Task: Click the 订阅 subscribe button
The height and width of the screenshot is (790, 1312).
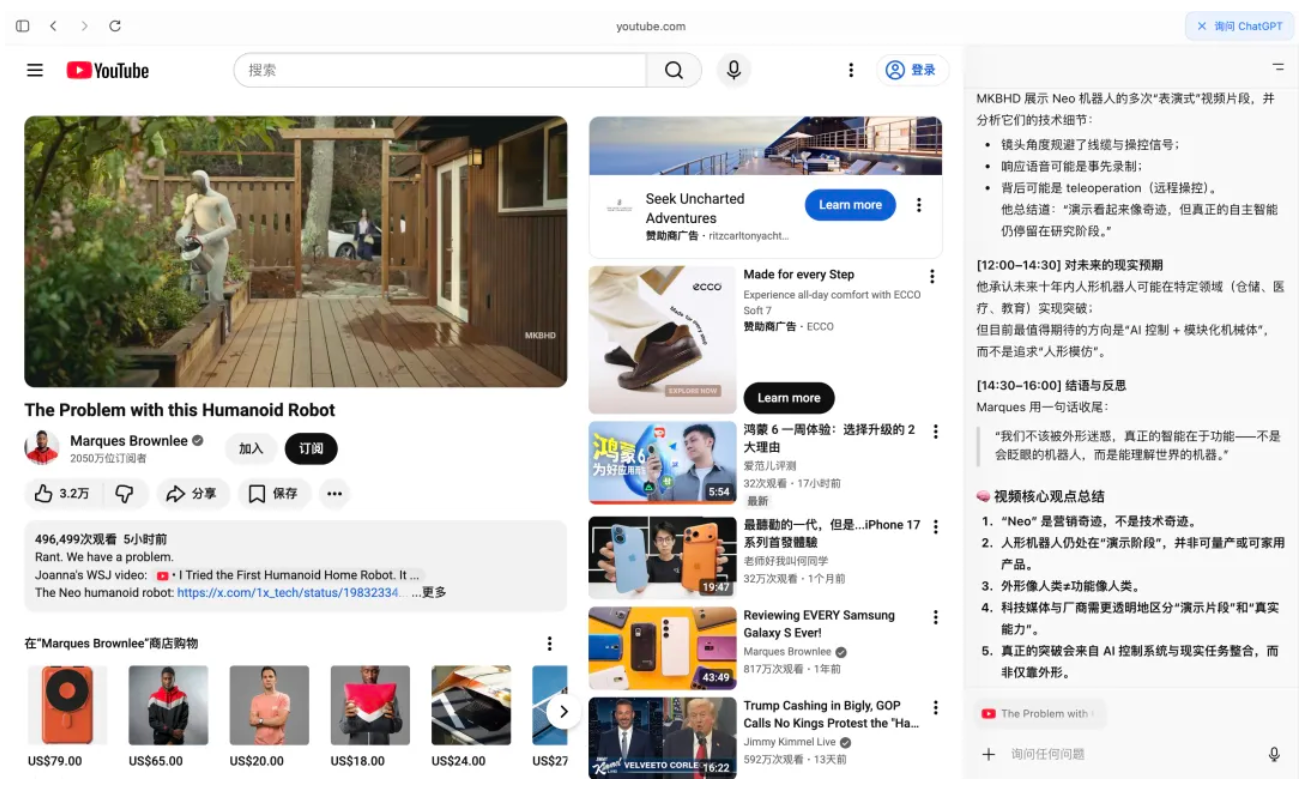Action: point(311,449)
